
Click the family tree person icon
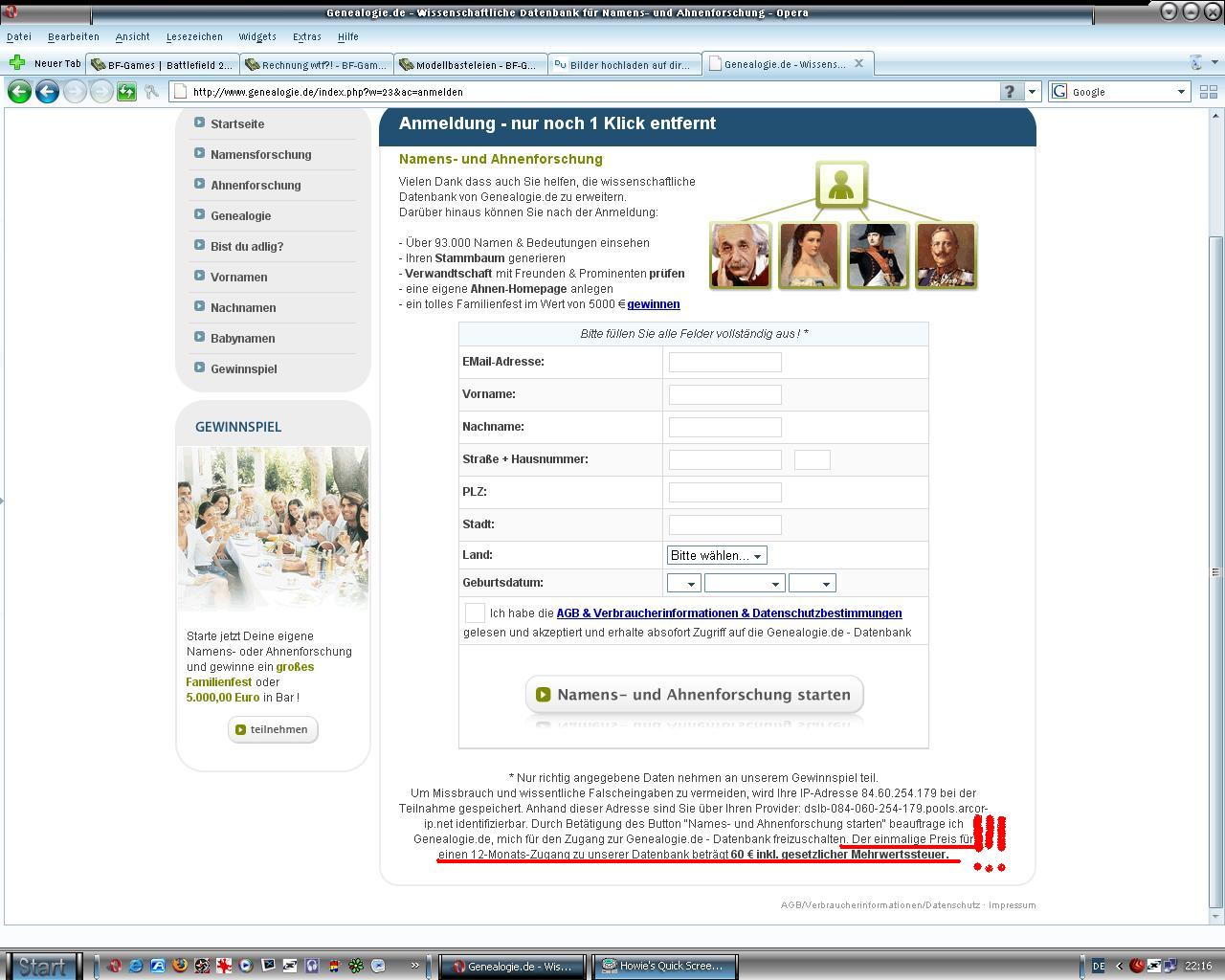coord(841,185)
